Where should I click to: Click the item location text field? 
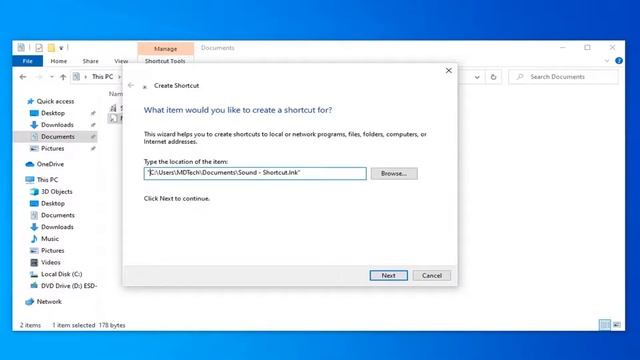[255, 173]
